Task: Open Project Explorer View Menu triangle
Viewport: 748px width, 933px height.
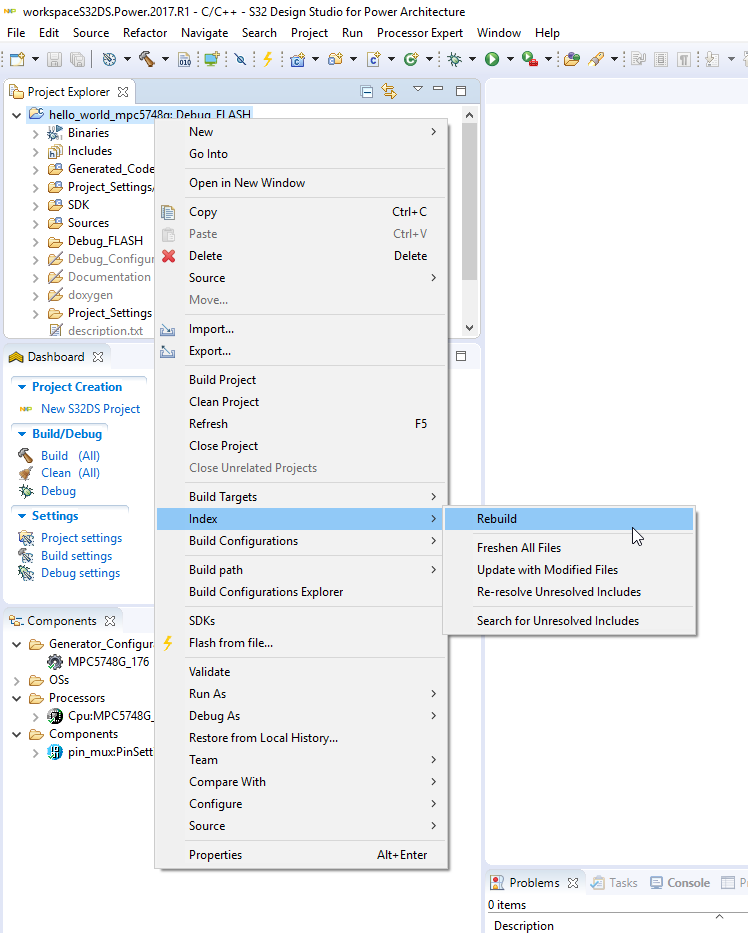Action: tap(418, 89)
